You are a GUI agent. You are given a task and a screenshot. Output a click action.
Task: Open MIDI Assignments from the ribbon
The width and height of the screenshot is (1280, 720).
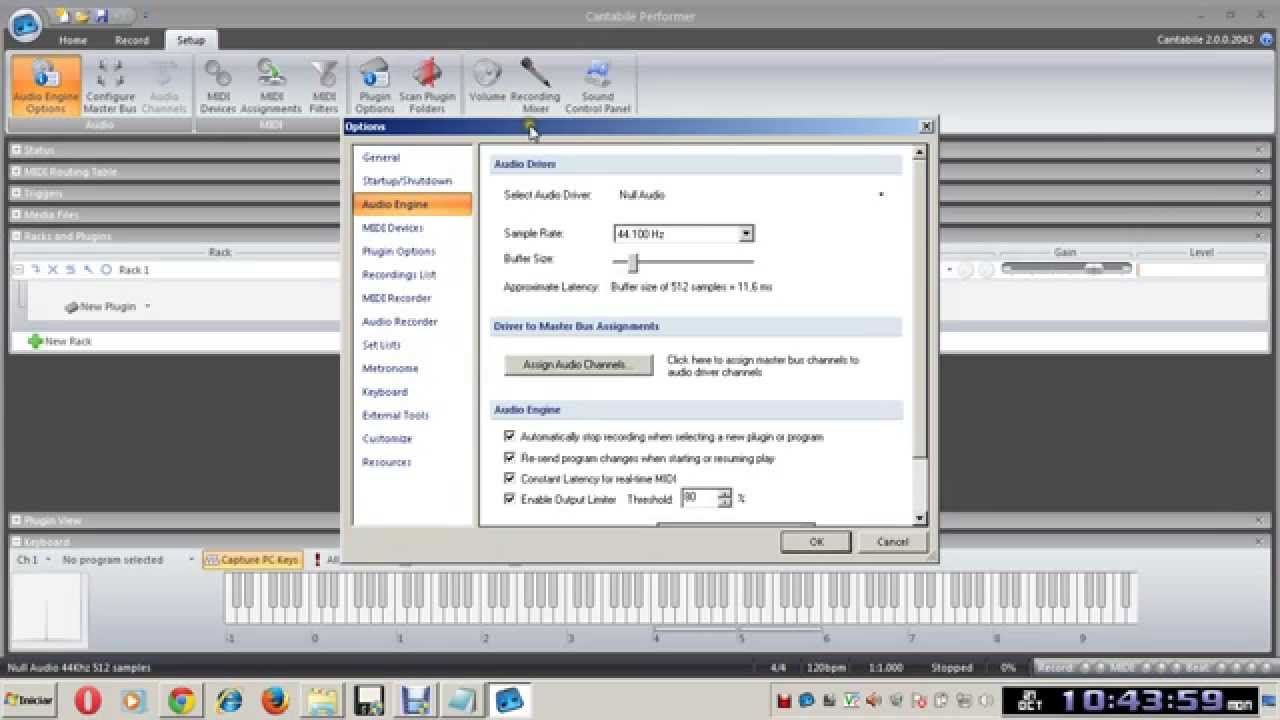(271, 86)
